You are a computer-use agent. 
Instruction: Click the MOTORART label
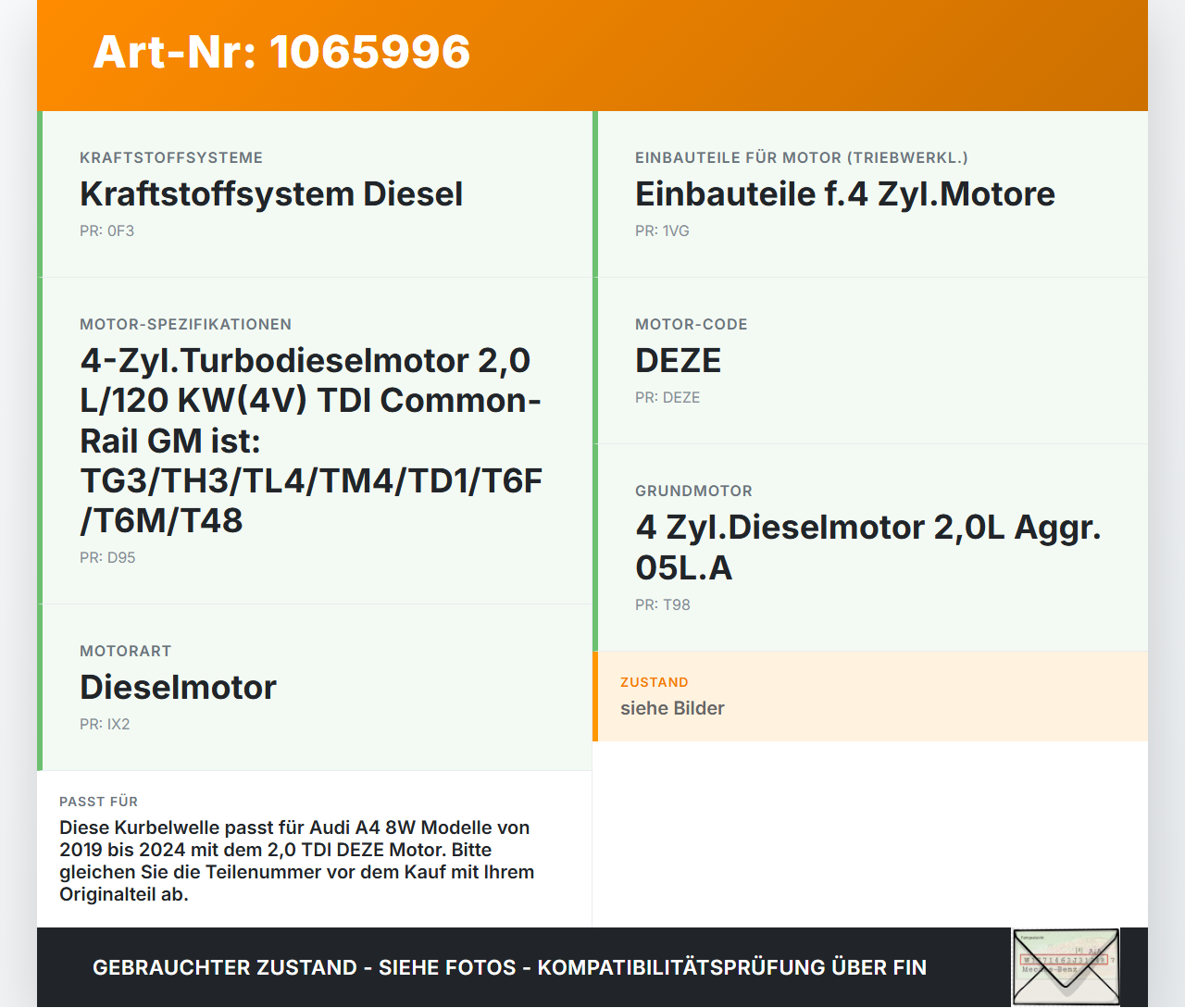(x=126, y=652)
